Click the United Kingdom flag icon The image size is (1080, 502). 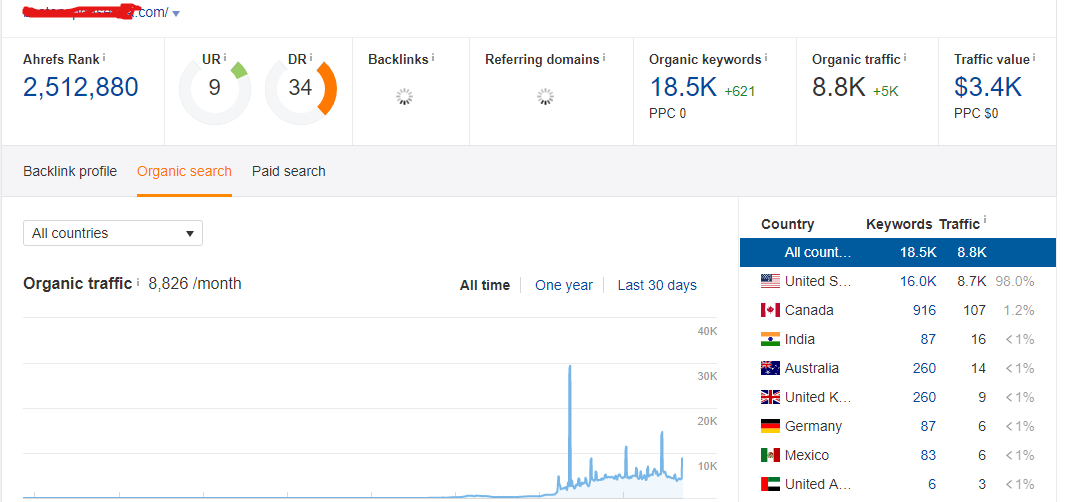[770, 397]
